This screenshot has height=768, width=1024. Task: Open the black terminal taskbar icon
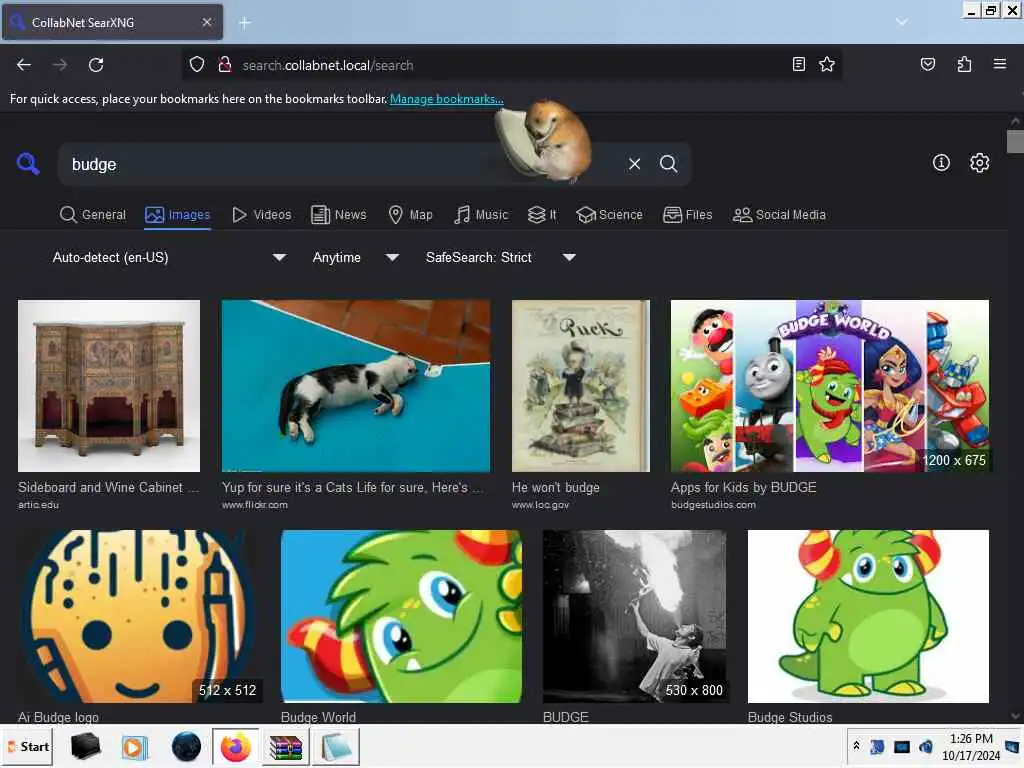click(x=86, y=746)
